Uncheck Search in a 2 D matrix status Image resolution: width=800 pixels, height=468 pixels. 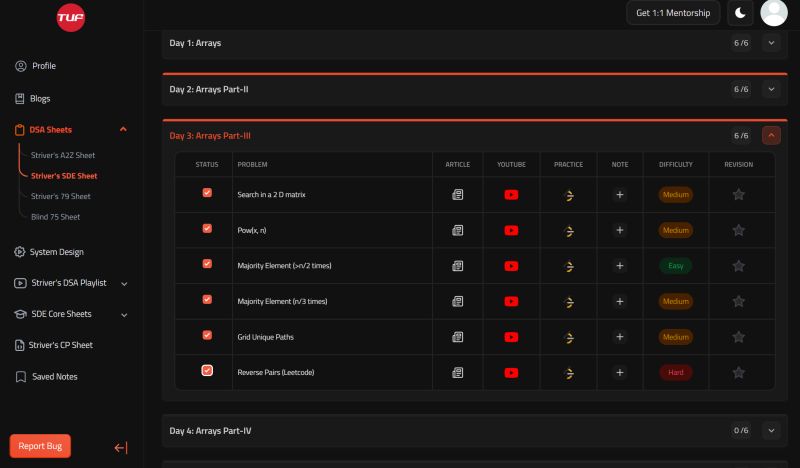207,193
